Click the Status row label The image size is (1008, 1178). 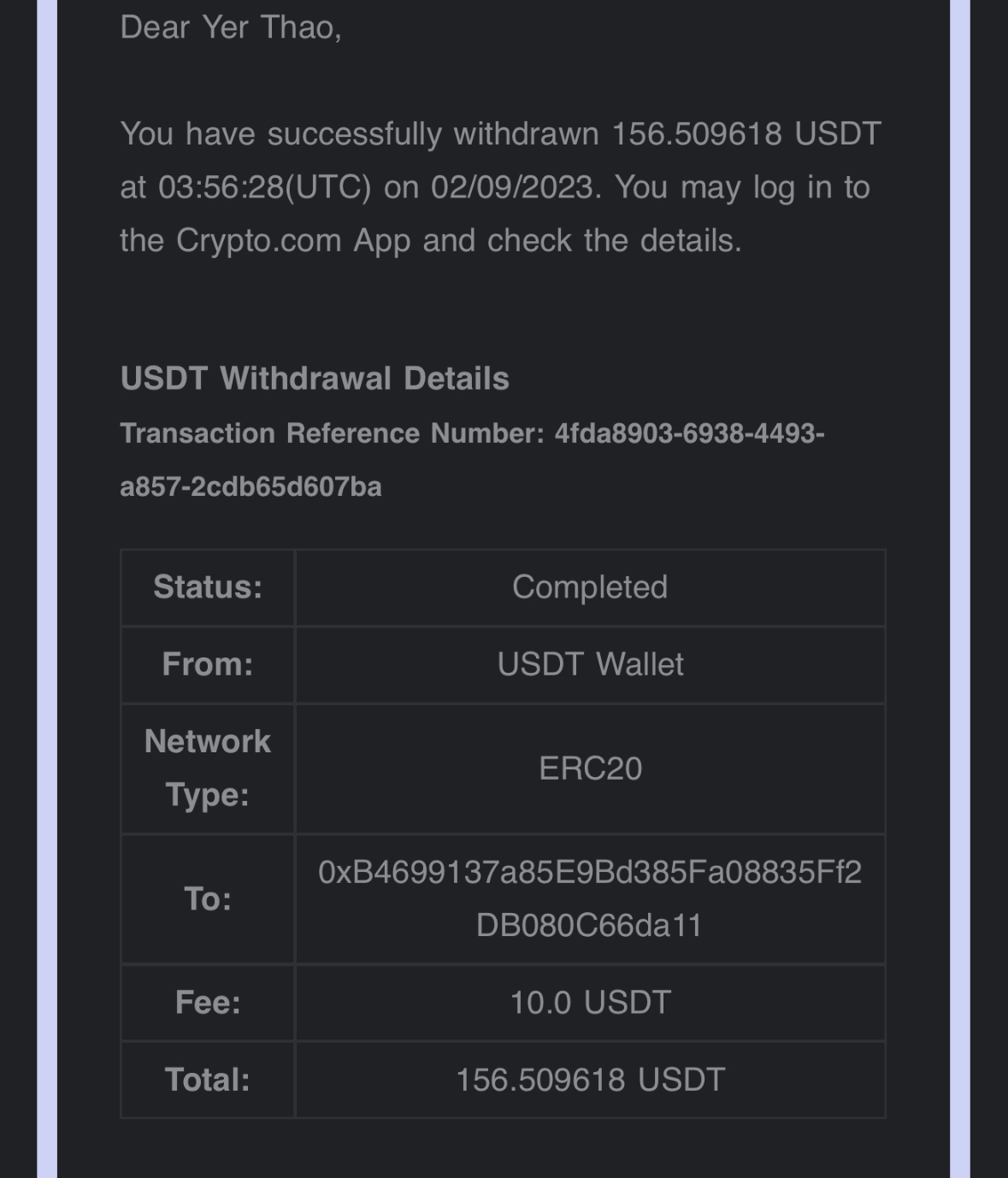point(208,587)
